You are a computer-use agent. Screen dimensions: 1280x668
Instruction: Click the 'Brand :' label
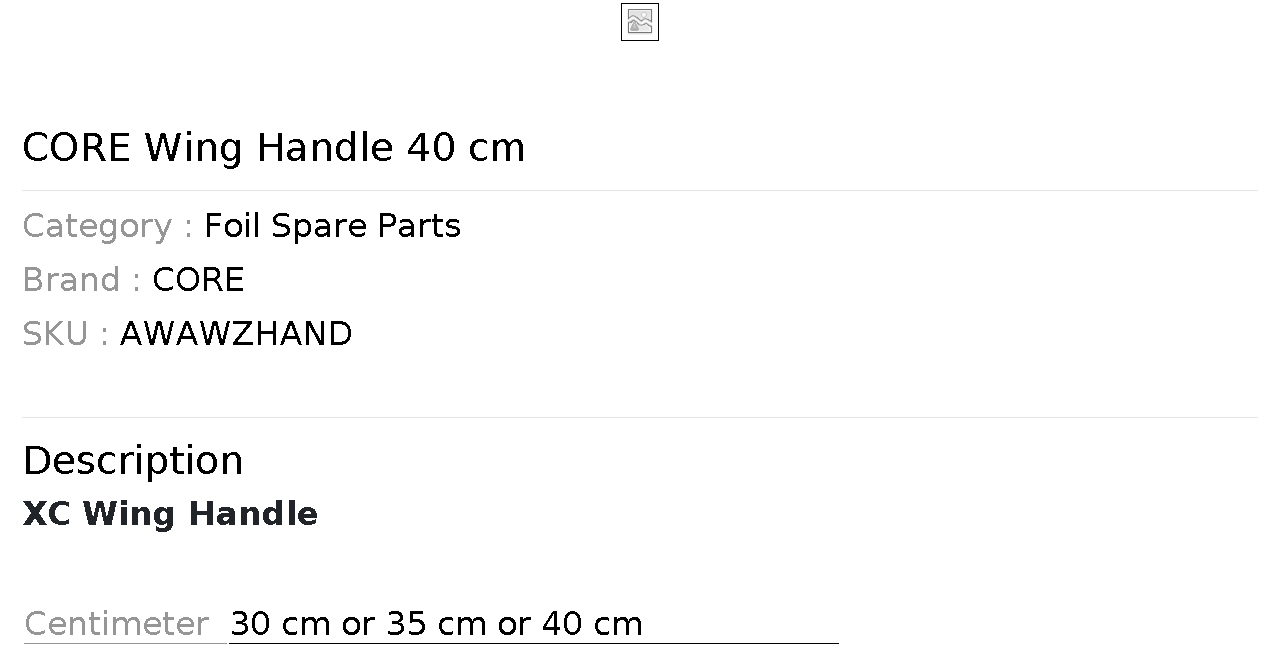tap(81, 280)
